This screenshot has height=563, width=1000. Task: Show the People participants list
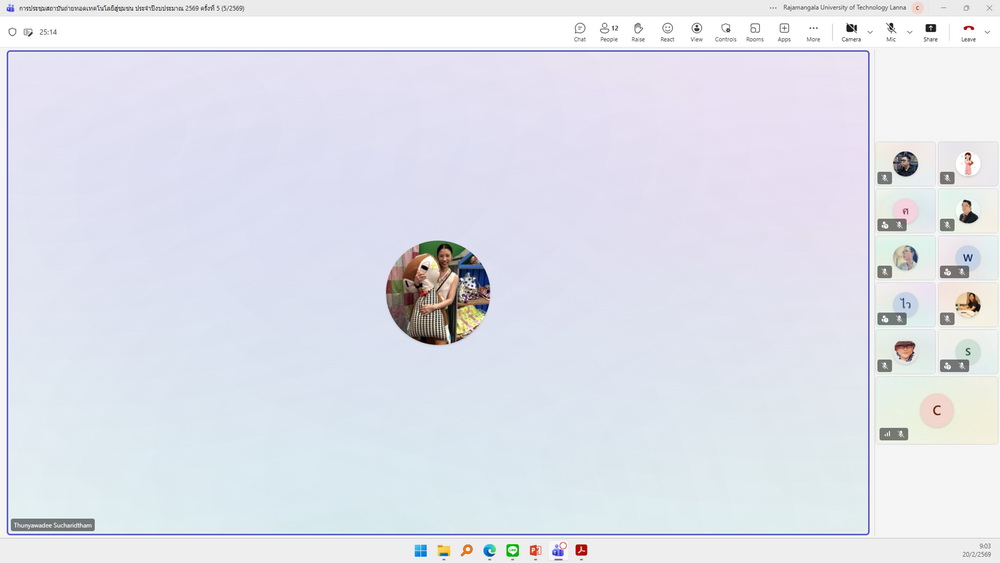click(608, 31)
